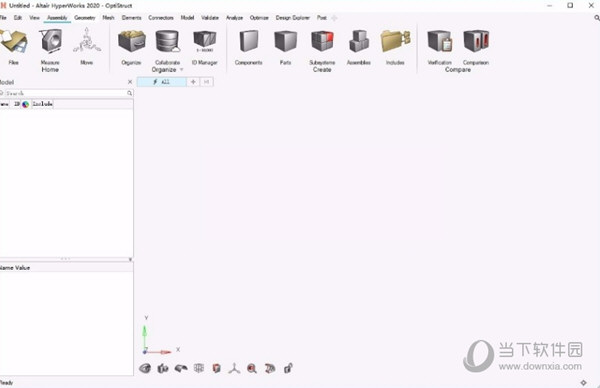Click the Ready status text
This screenshot has height=388, width=600.
(x=6, y=383)
